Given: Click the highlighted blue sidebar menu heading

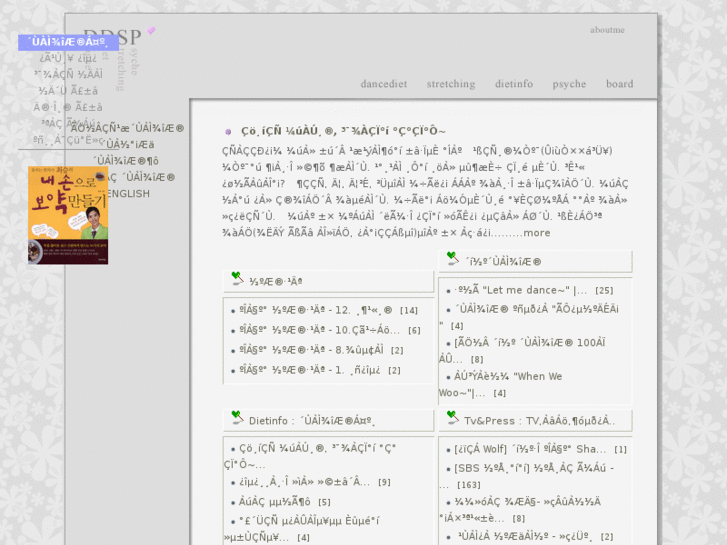Looking at the screenshot, I should pyautogui.click(x=69, y=43).
